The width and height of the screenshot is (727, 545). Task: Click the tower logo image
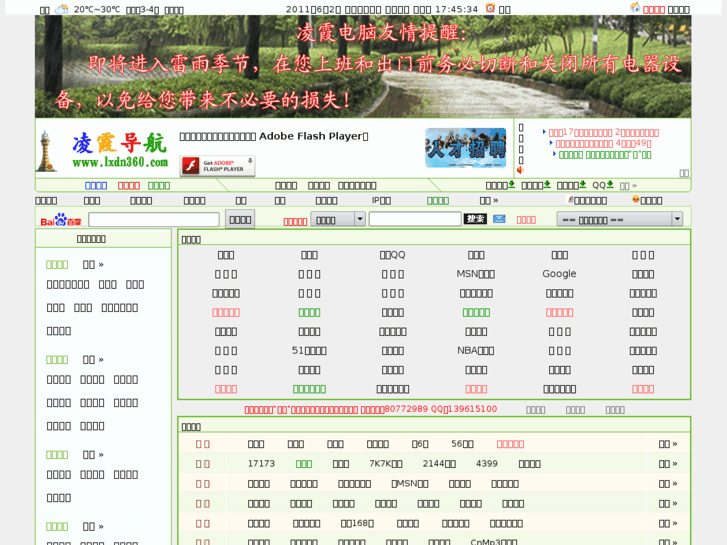click(x=46, y=151)
